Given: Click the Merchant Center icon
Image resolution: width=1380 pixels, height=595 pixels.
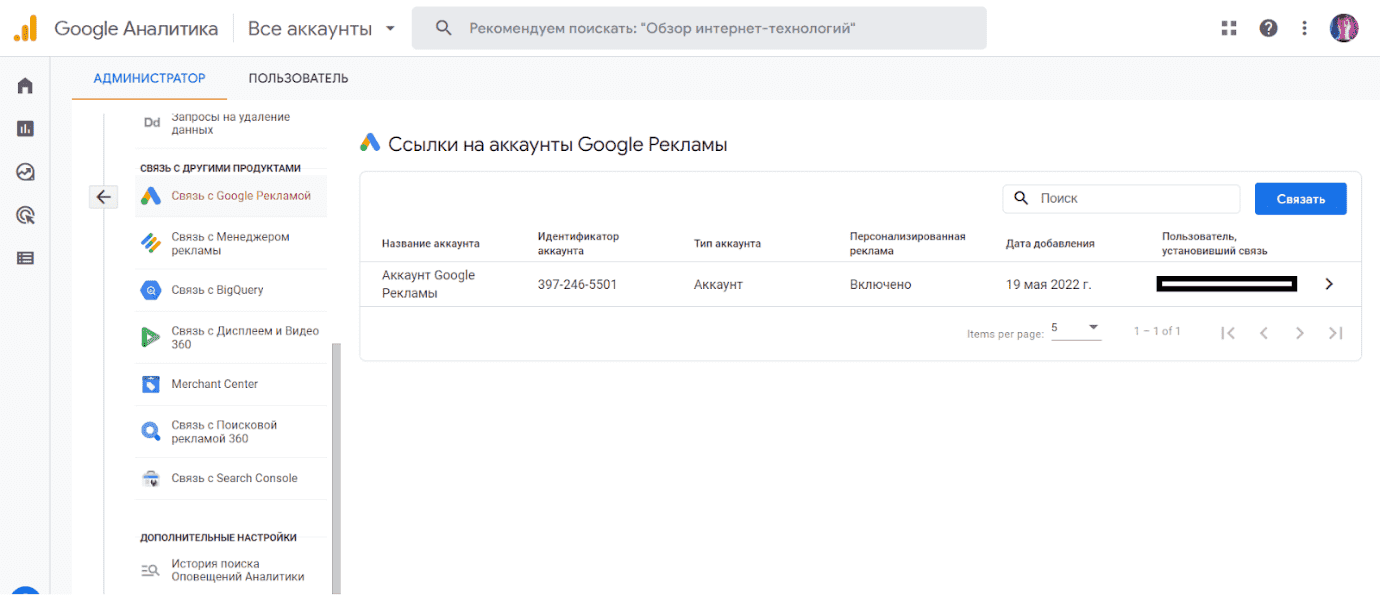Looking at the screenshot, I should [151, 384].
